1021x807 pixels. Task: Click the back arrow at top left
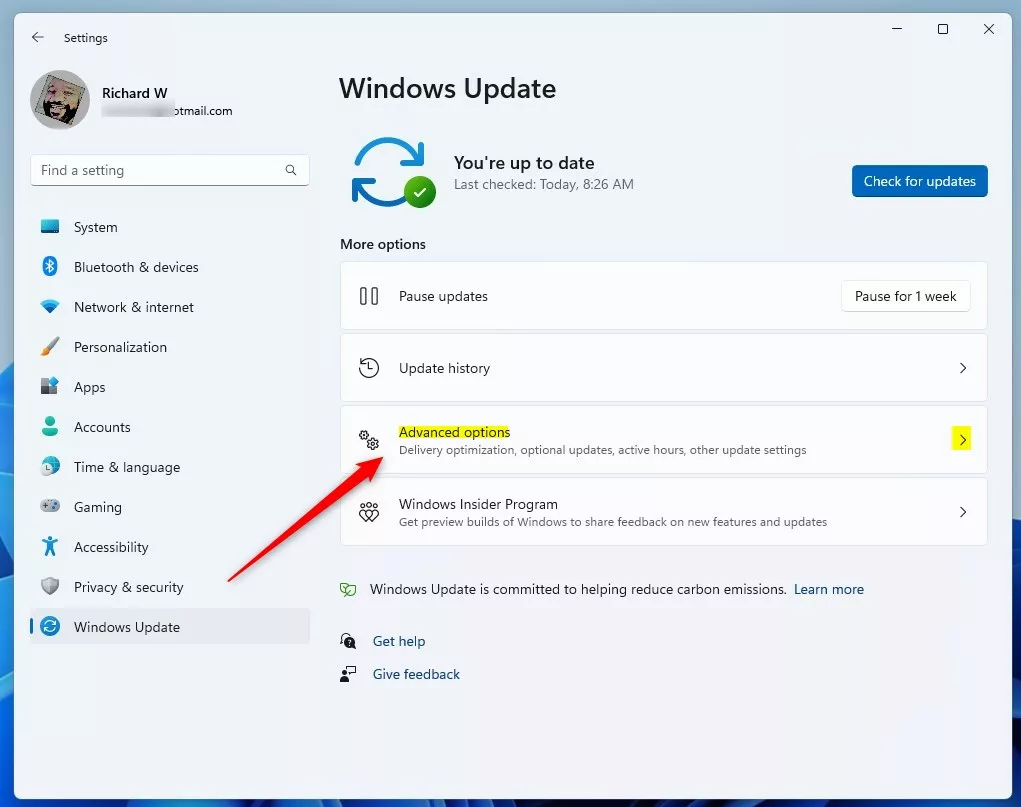(x=37, y=37)
